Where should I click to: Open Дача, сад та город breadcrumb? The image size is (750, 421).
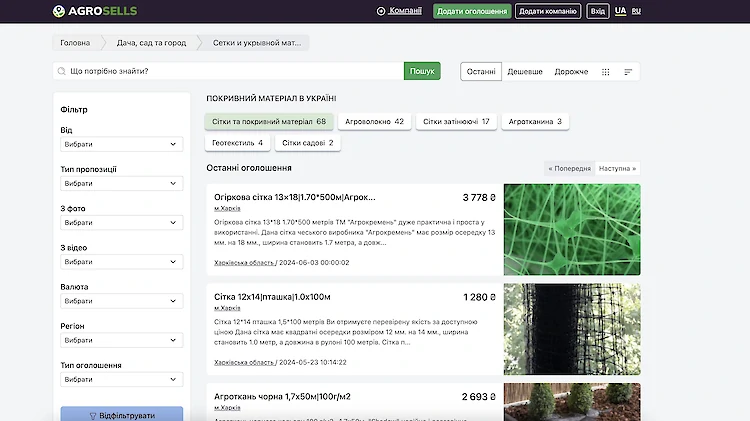tap(151, 43)
